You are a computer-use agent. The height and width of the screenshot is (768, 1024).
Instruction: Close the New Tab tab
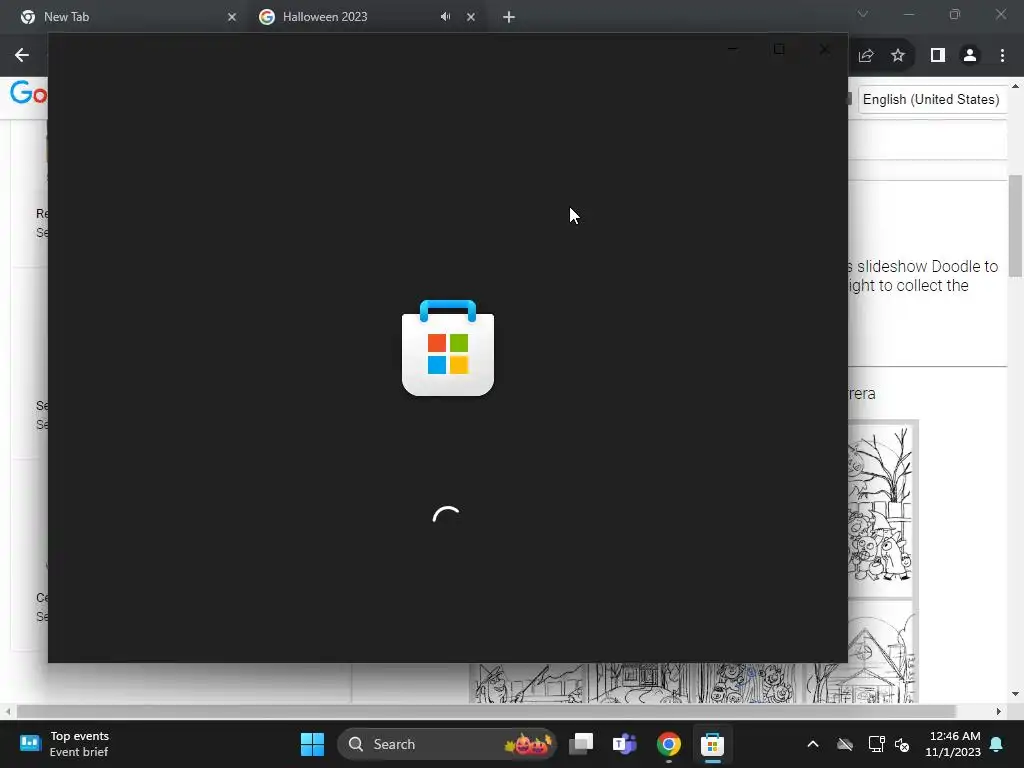click(x=232, y=17)
